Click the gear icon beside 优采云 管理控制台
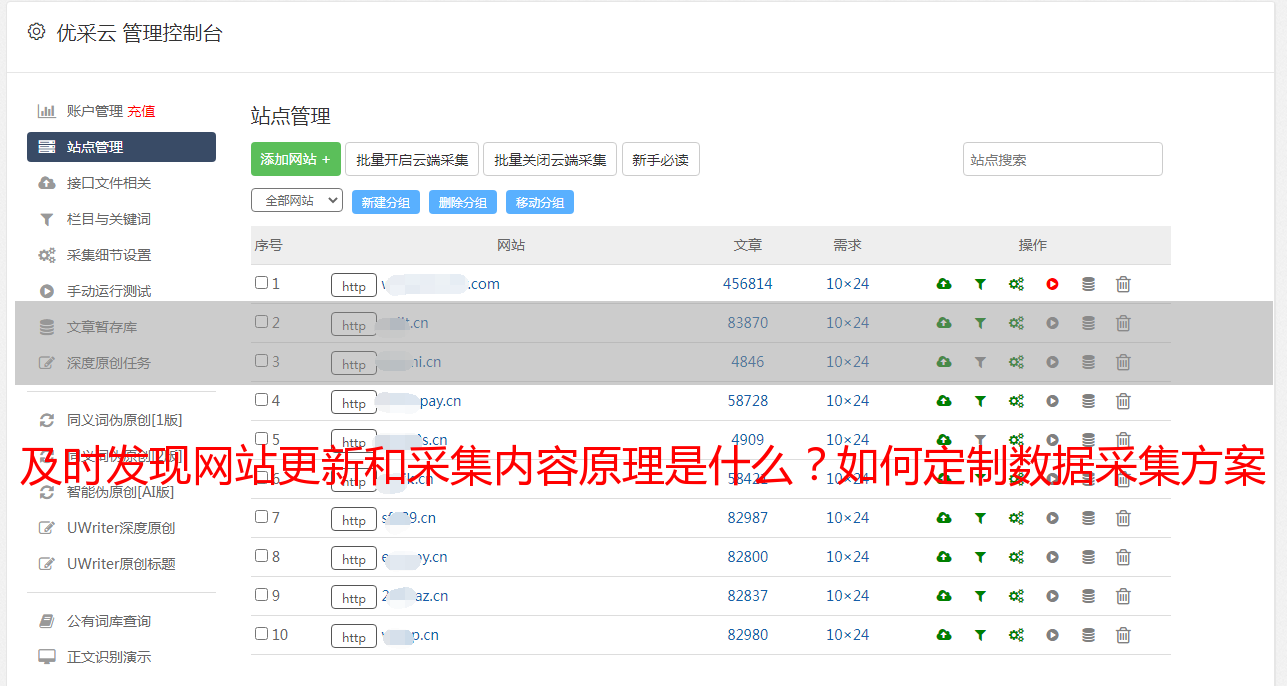 coord(37,32)
